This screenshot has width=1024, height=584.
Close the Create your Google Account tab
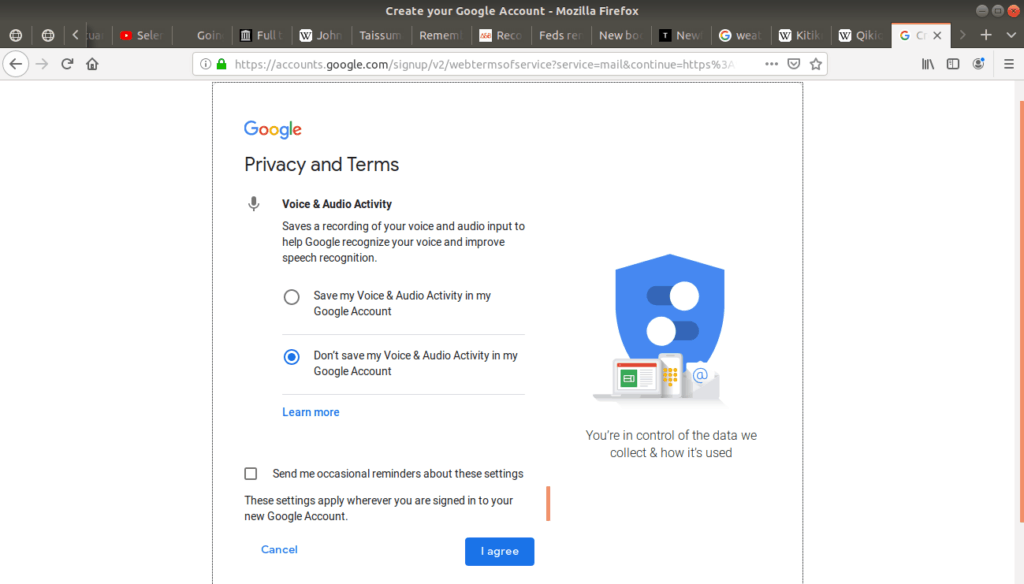click(x=937, y=35)
